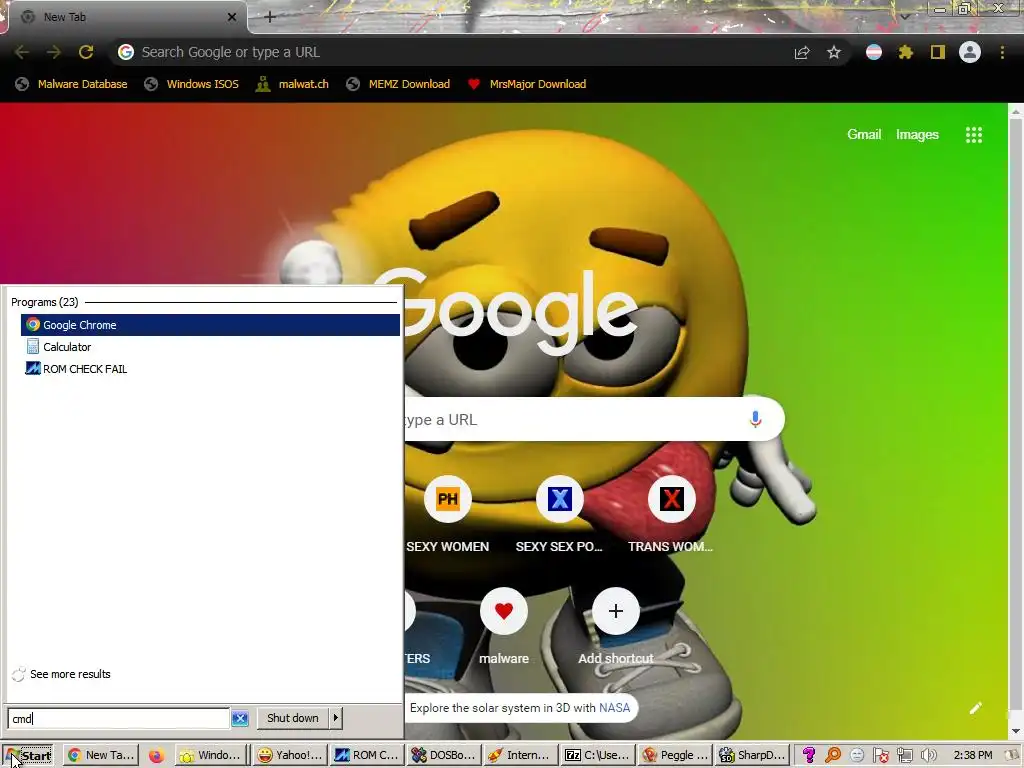Click the striped flag extension icon
This screenshot has height=768, width=1024.
(x=874, y=52)
